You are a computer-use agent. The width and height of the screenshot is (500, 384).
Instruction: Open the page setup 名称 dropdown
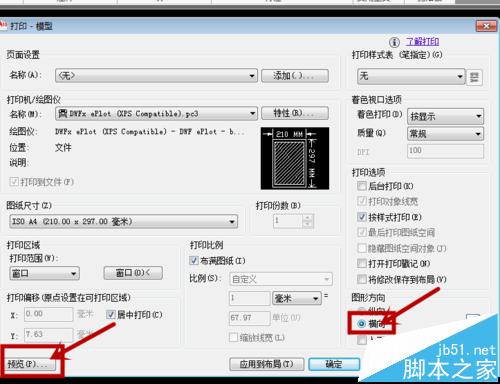pos(156,76)
